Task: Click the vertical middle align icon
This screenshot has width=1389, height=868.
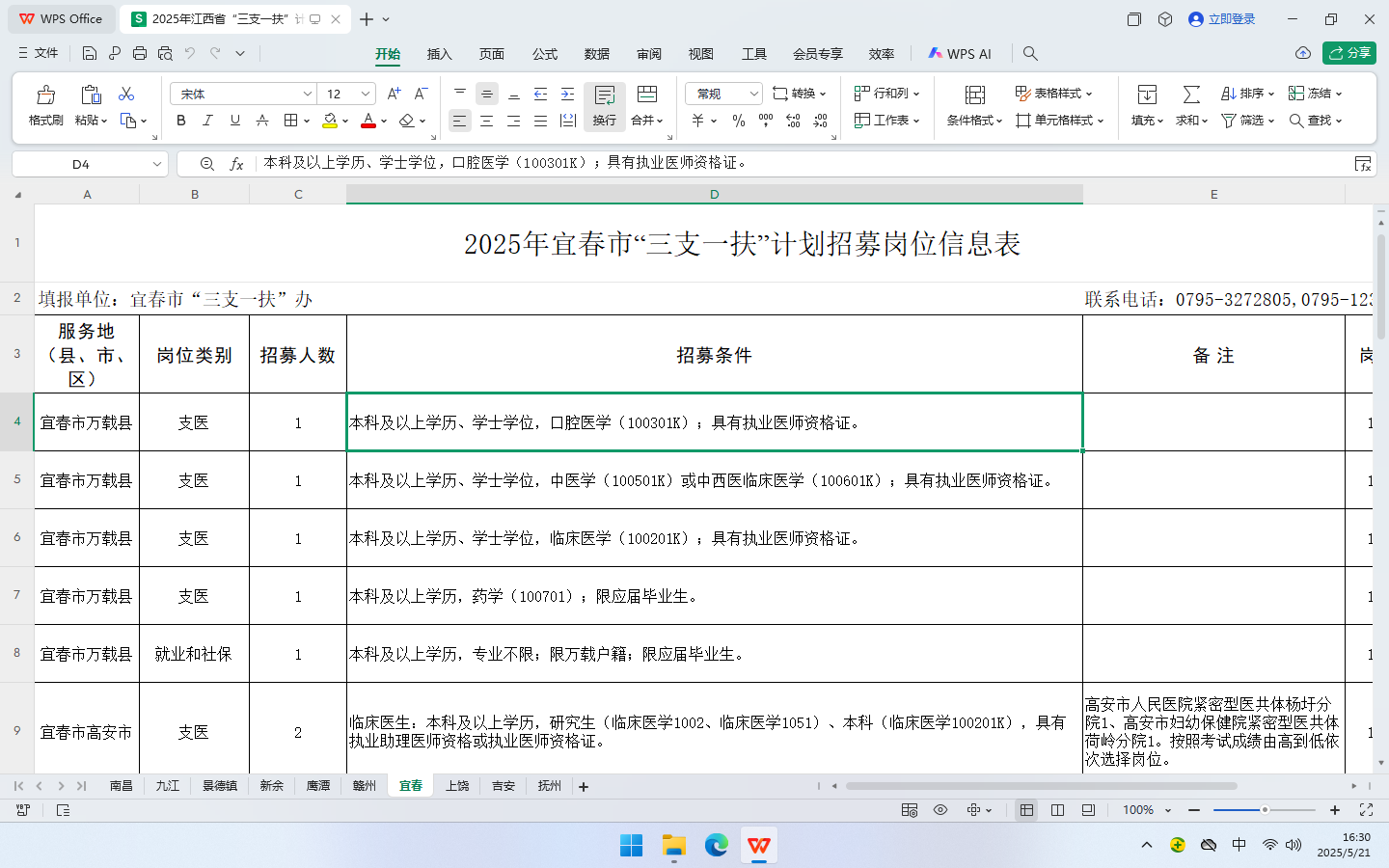Action: pos(487,94)
